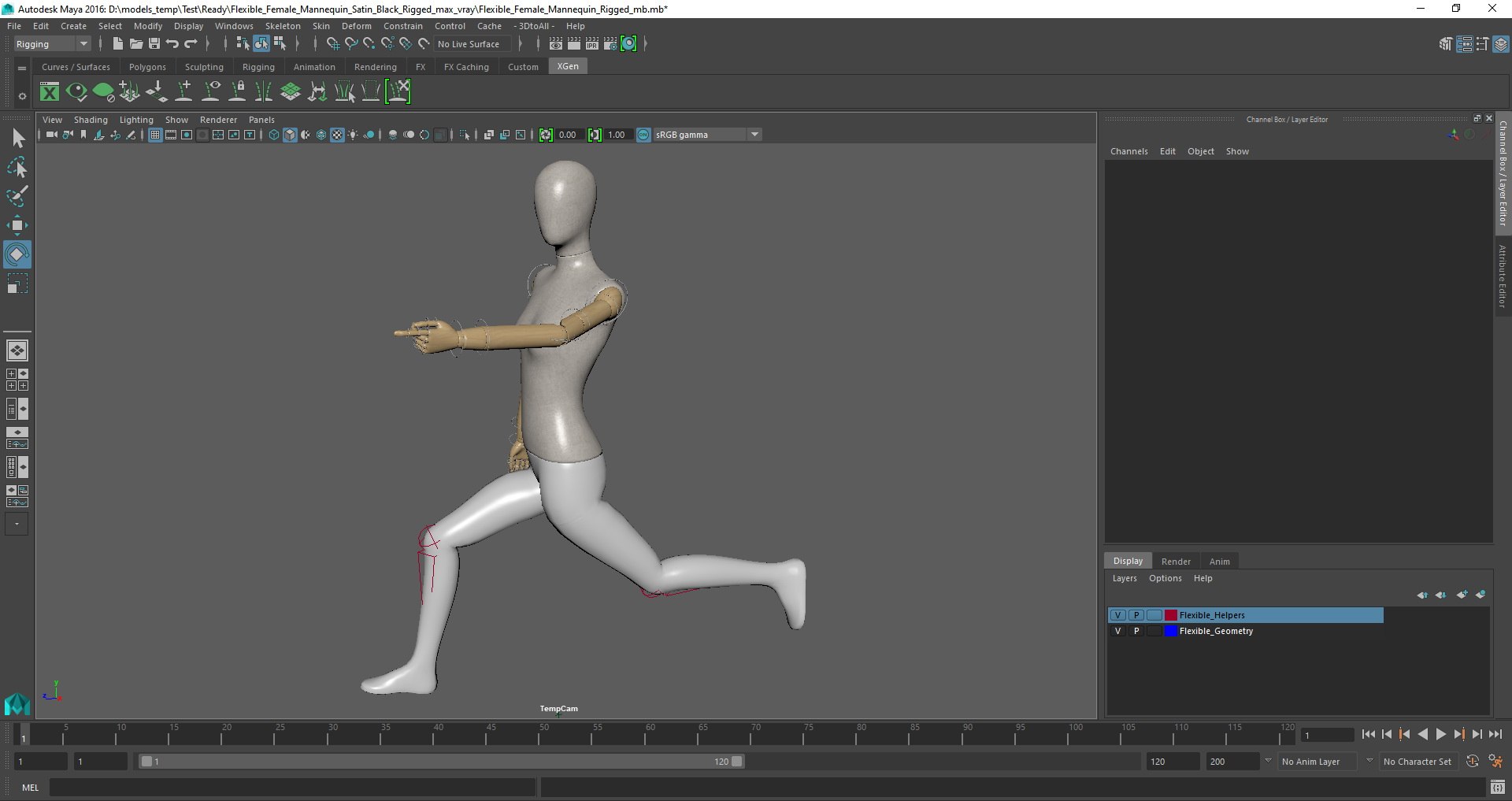Open the Channels menu in Channel Box
The height and width of the screenshot is (801, 1512).
tap(1129, 151)
